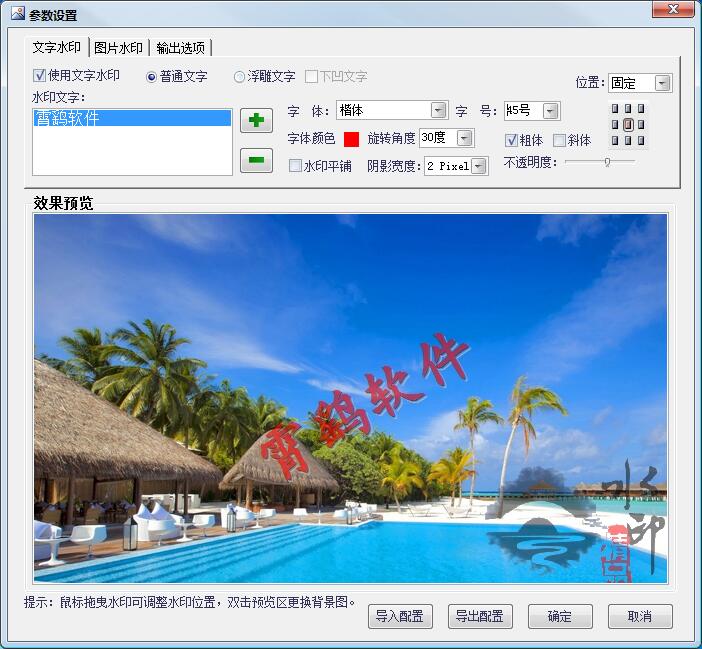The height and width of the screenshot is (649, 702).
Task: Click the 导出配置 button
Action: coord(480,616)
